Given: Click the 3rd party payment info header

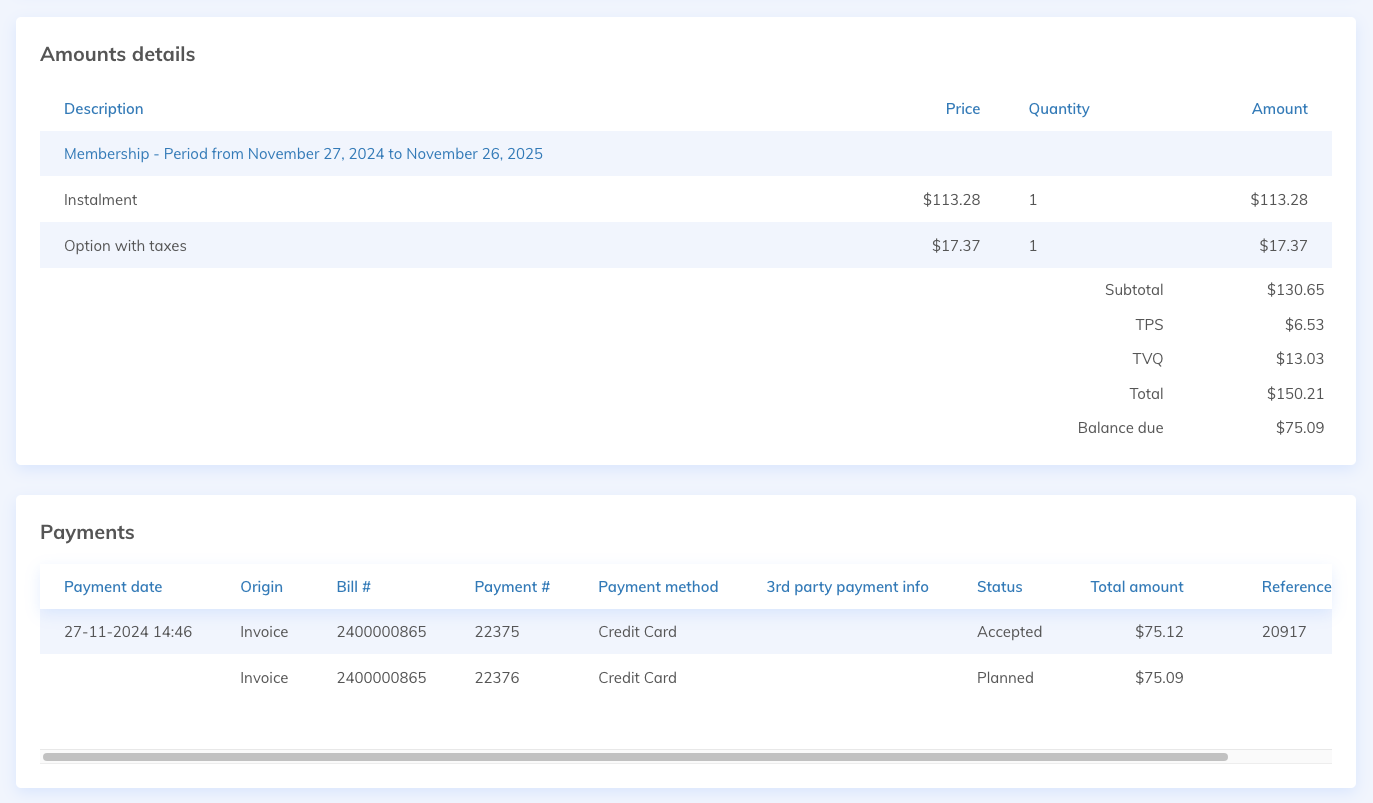Looking at the screenshot, I should [x=847, y=587].
